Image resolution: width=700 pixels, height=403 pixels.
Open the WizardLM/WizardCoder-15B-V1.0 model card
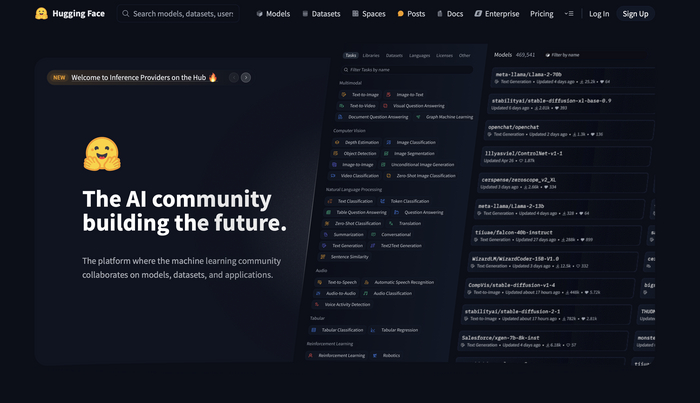pos(553,262)
